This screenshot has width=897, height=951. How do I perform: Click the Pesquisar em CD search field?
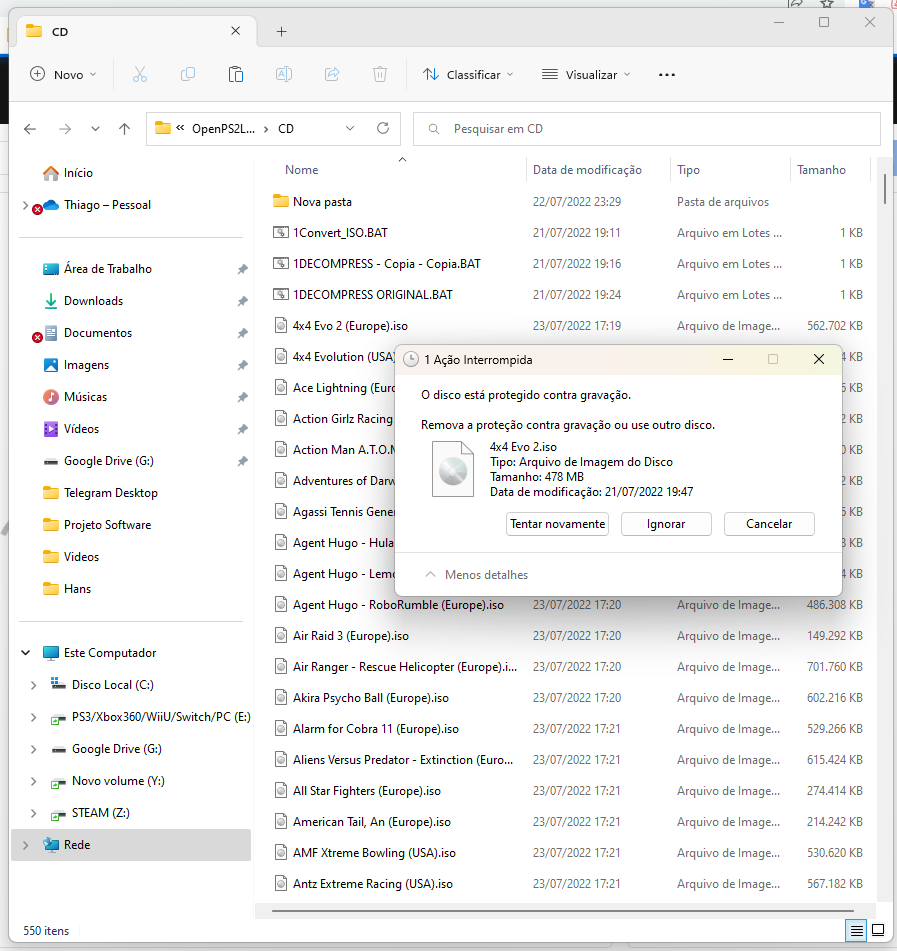click(647, 129)
